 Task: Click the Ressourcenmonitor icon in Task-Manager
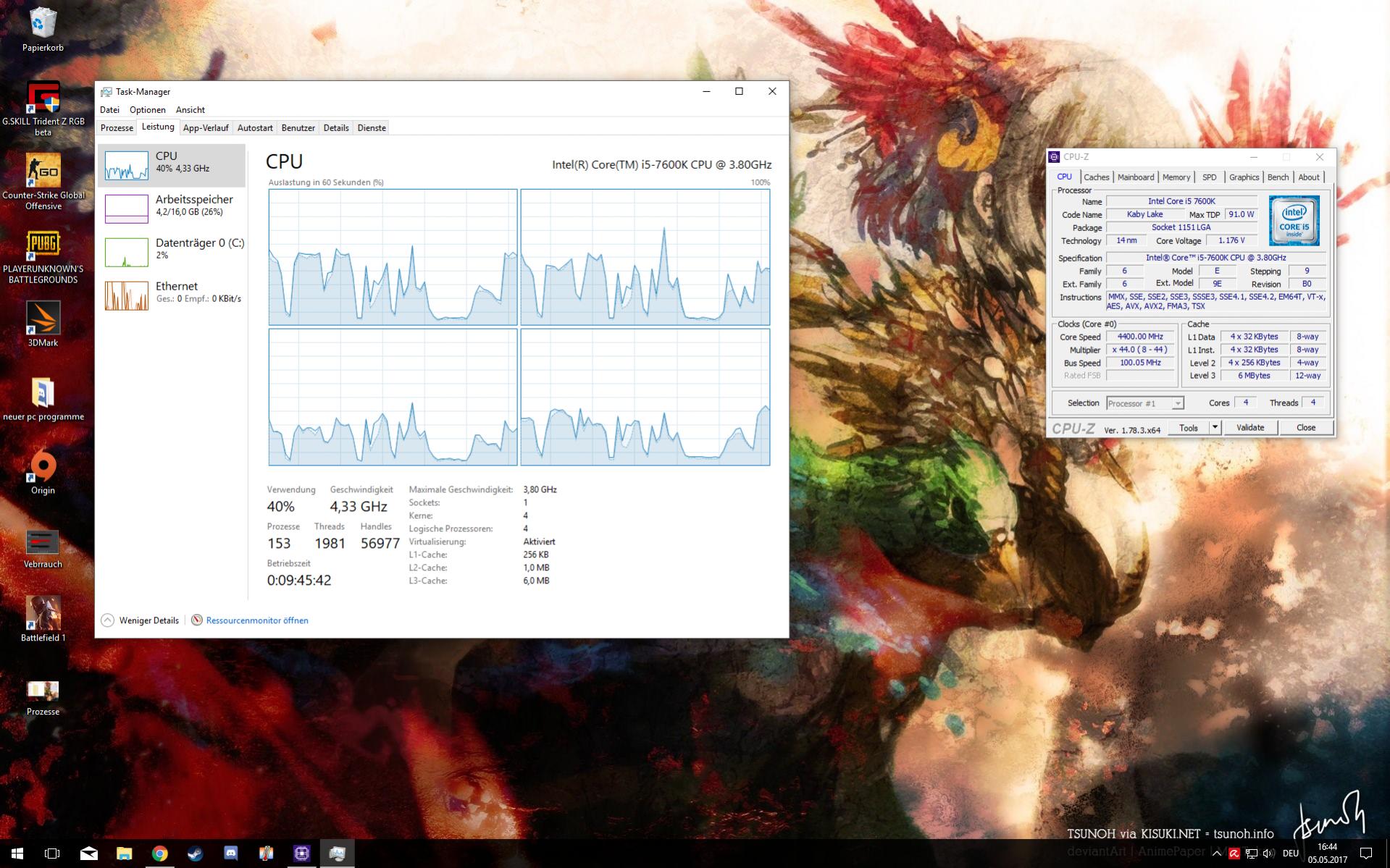tap(196, 620)
